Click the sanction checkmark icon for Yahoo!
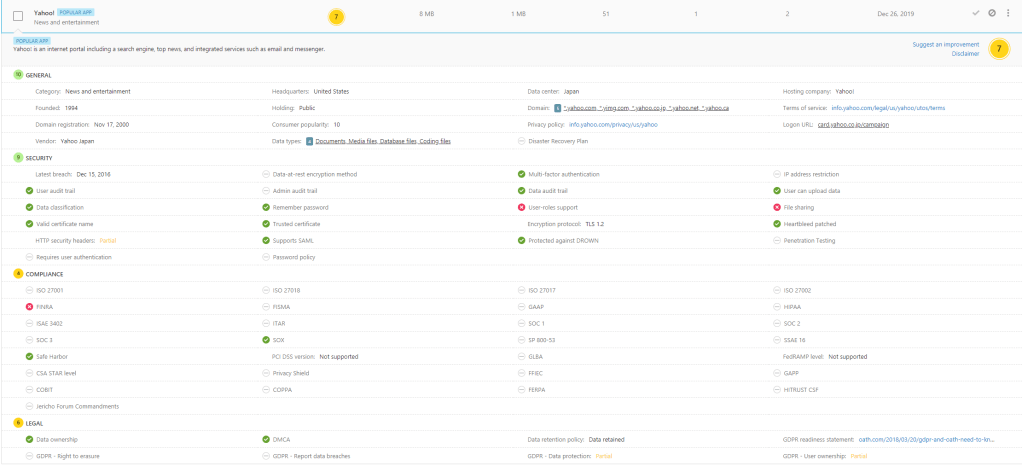Viewport: 1022px width, 472px height. pyautogui.click(x=976, y=14)
